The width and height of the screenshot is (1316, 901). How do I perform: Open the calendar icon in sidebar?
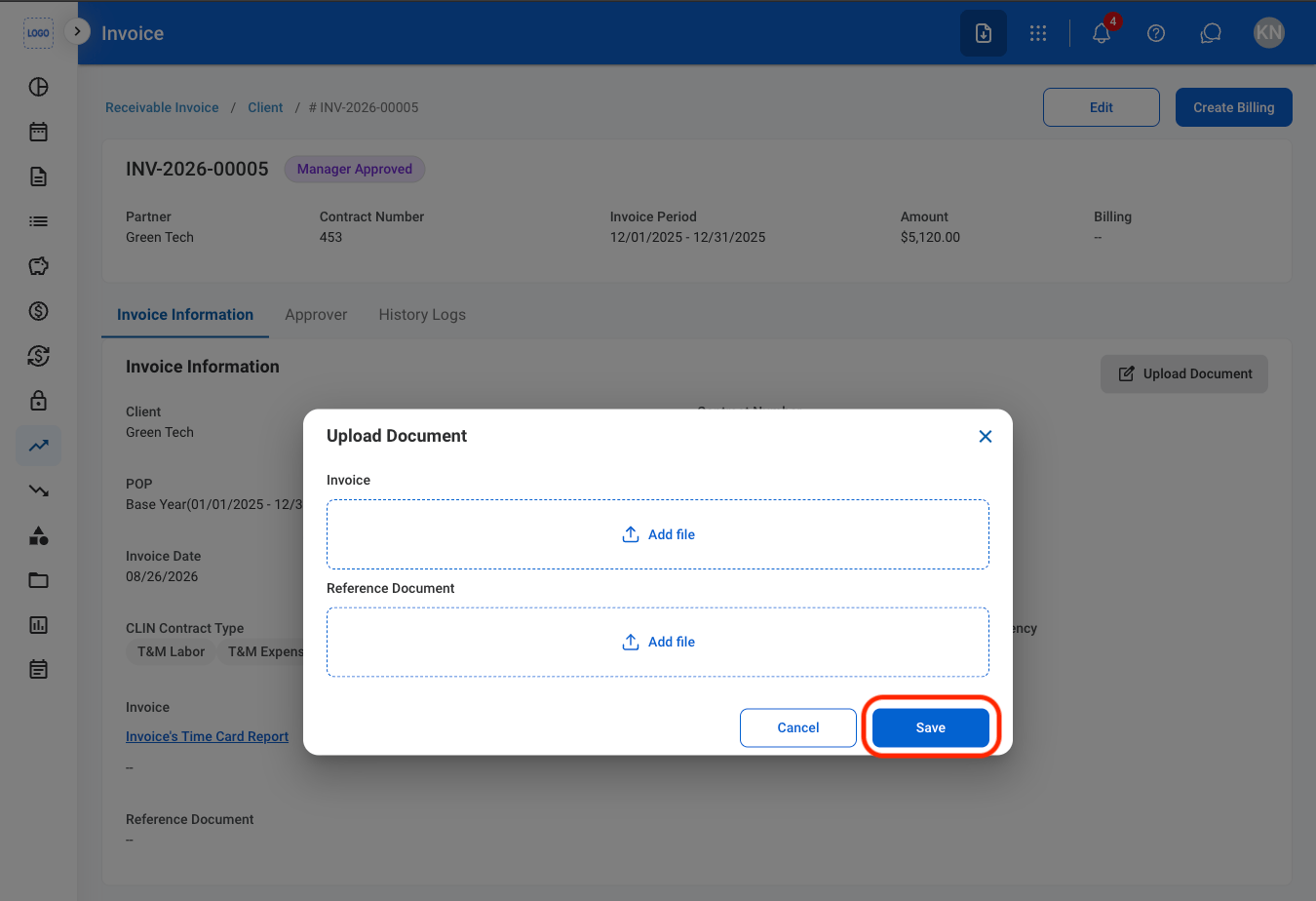[x=39, y=132]
